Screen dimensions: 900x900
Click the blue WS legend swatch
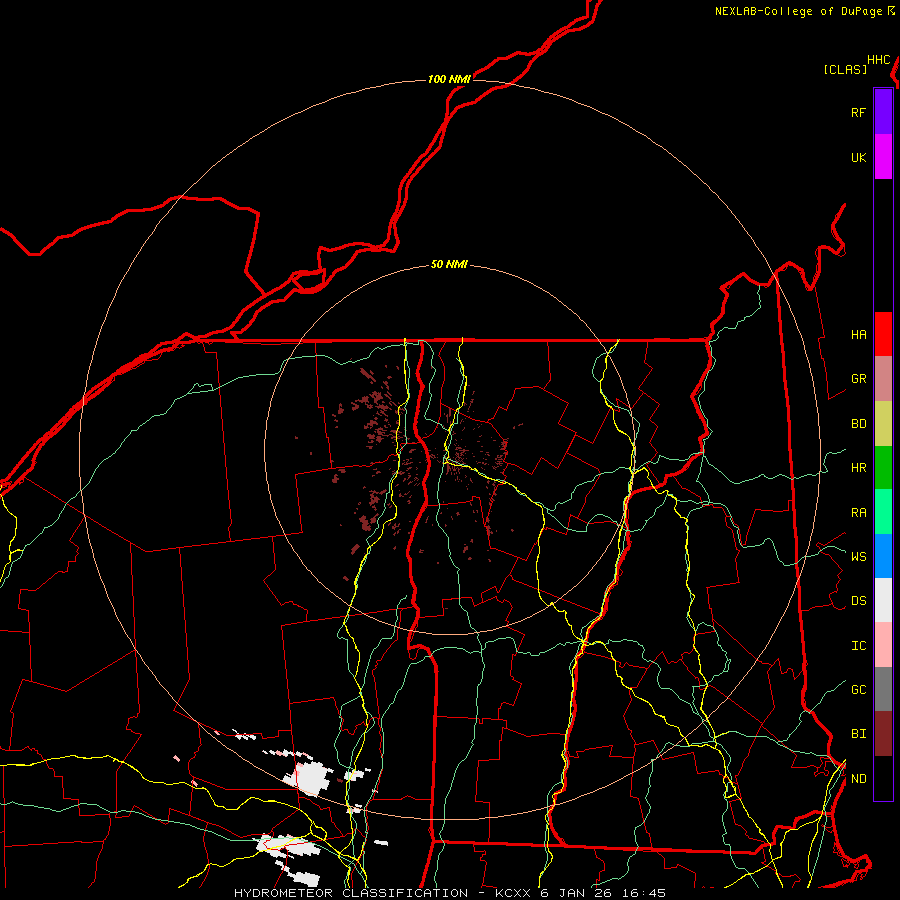883,556
